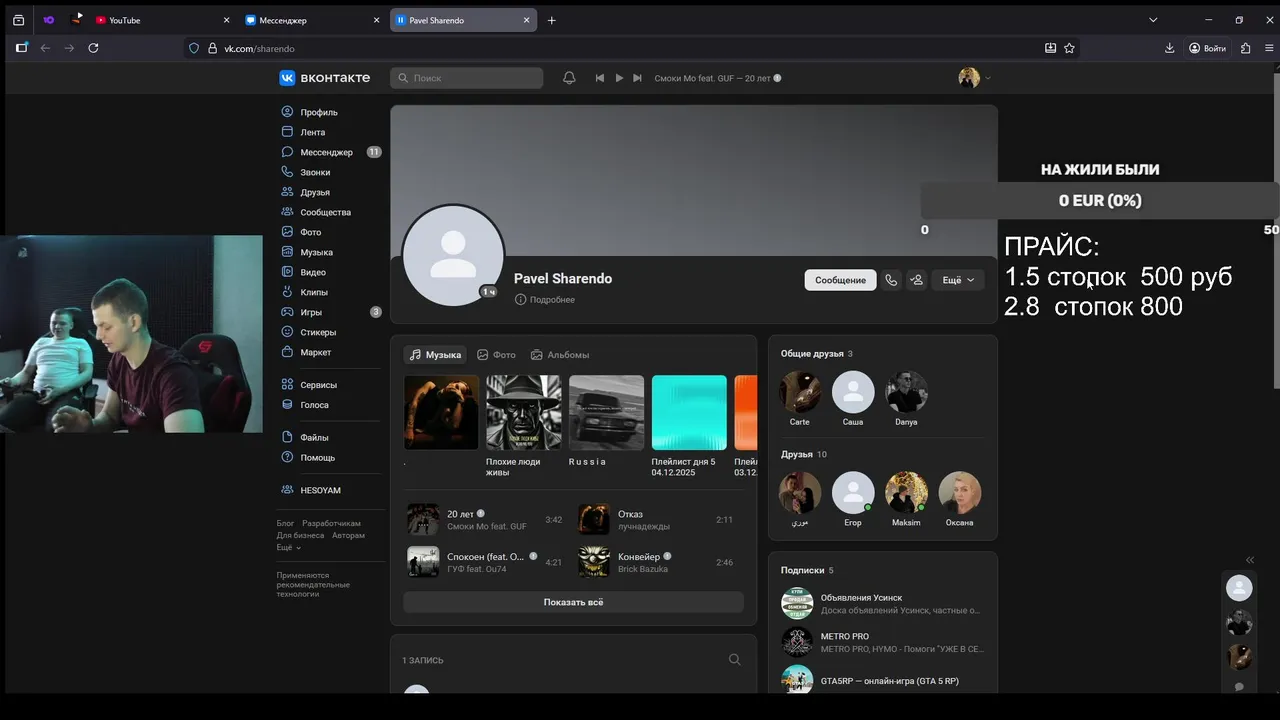The image size is (1280, 720).
Task: Collapse the chat sidebar chevrons
Action: pos(1250,560)
